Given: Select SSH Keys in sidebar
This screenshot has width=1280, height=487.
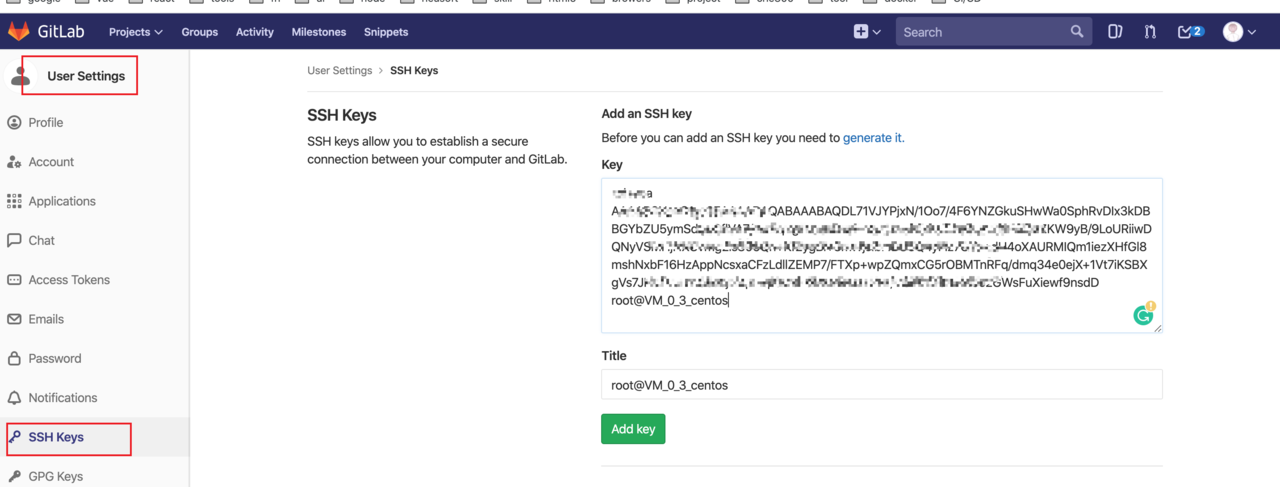Looking at the screenshot, I should [x=56, y=437].
